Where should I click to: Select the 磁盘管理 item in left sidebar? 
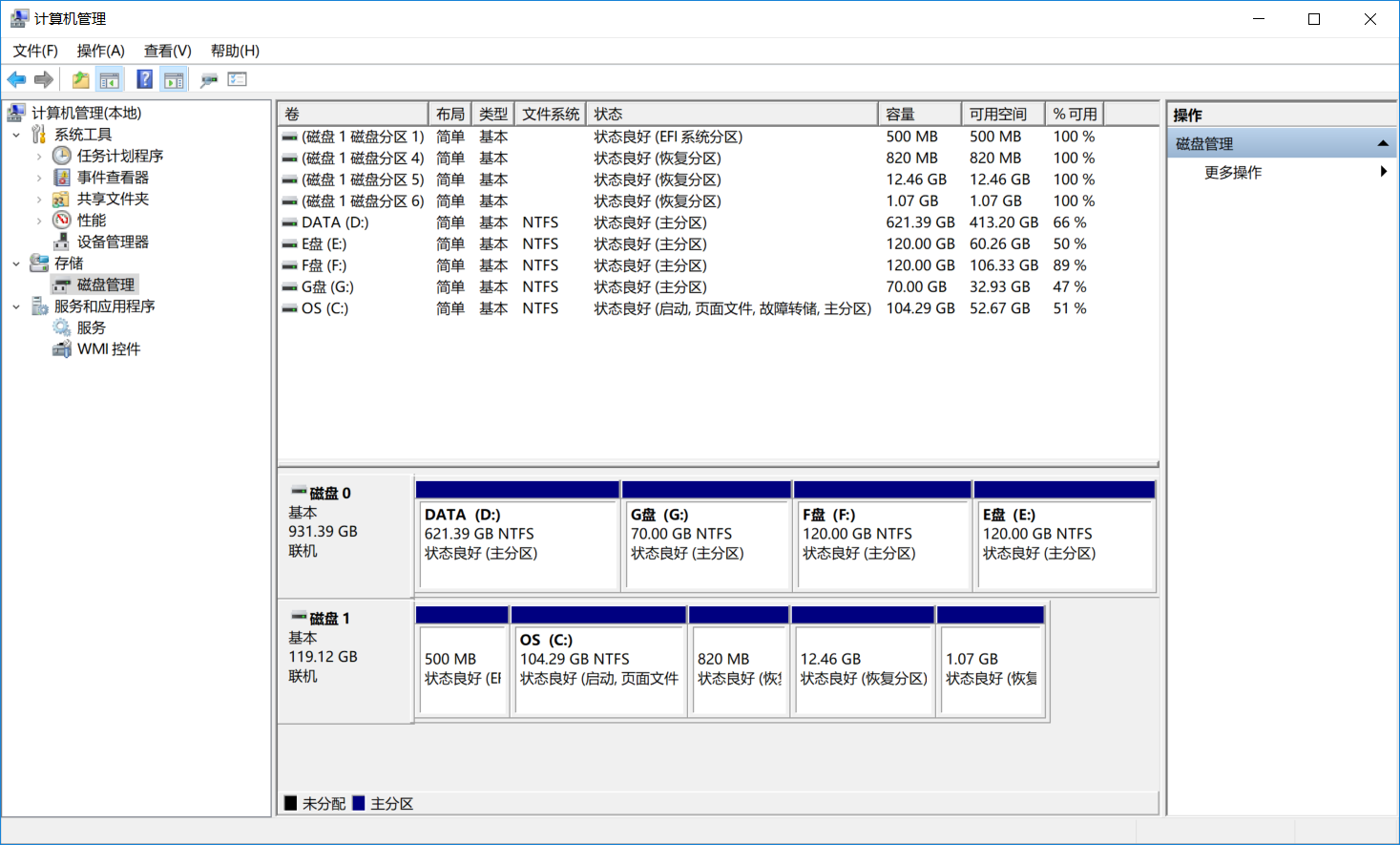(105, 285)
